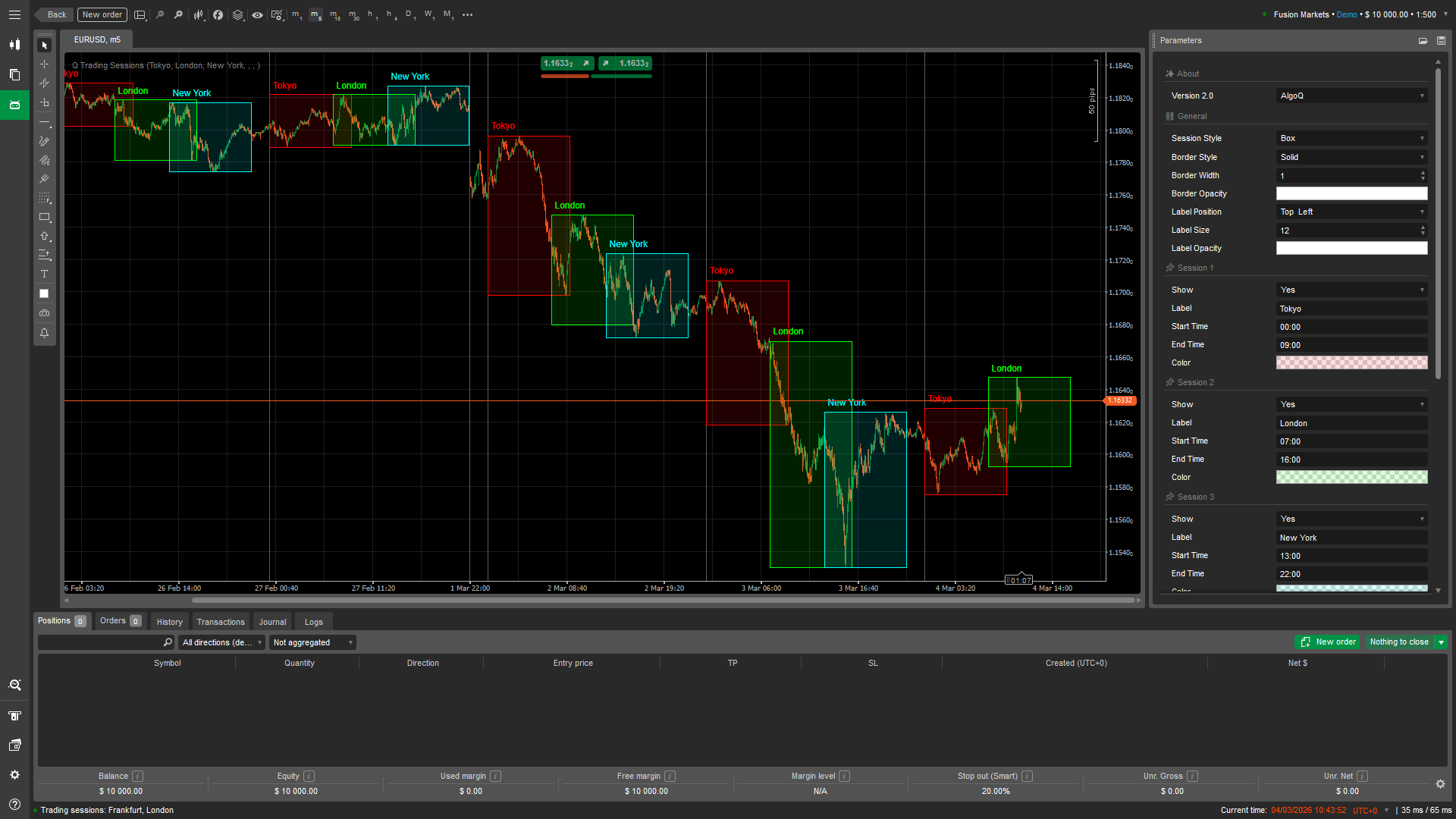Activate the camera screenshot tool
Viewport: 1456px width, 819px height.
click(45, 313)
